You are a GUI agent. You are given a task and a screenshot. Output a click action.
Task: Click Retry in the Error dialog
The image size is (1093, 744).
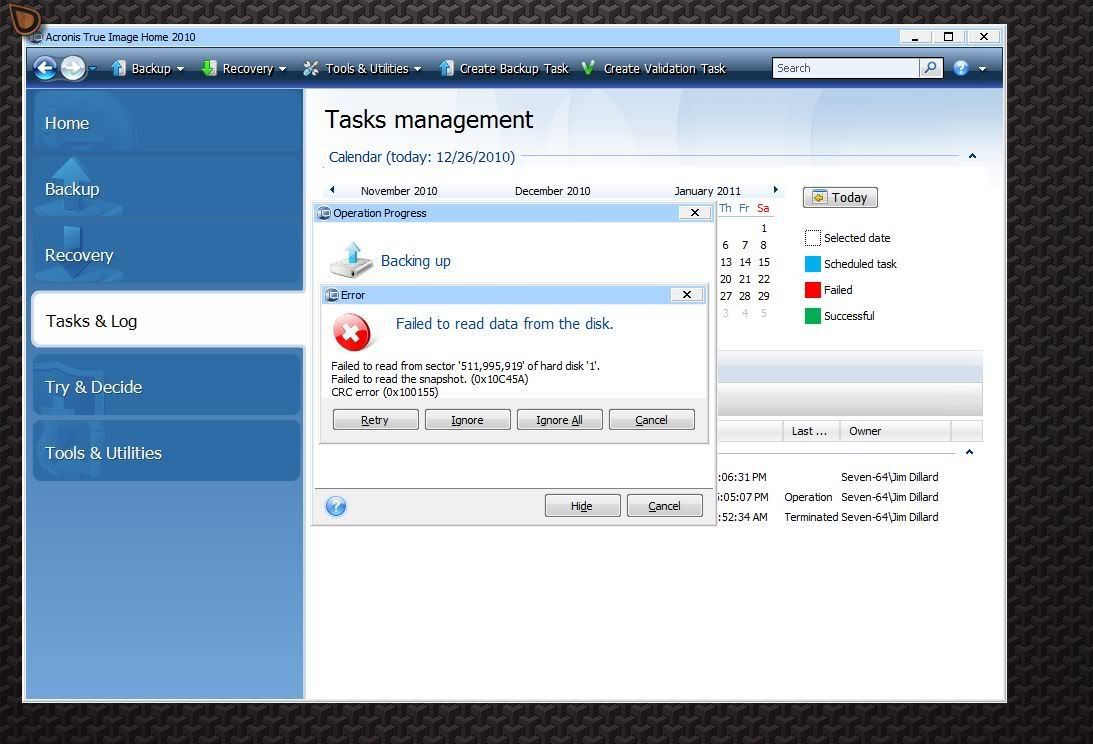(x=376, y=420)
